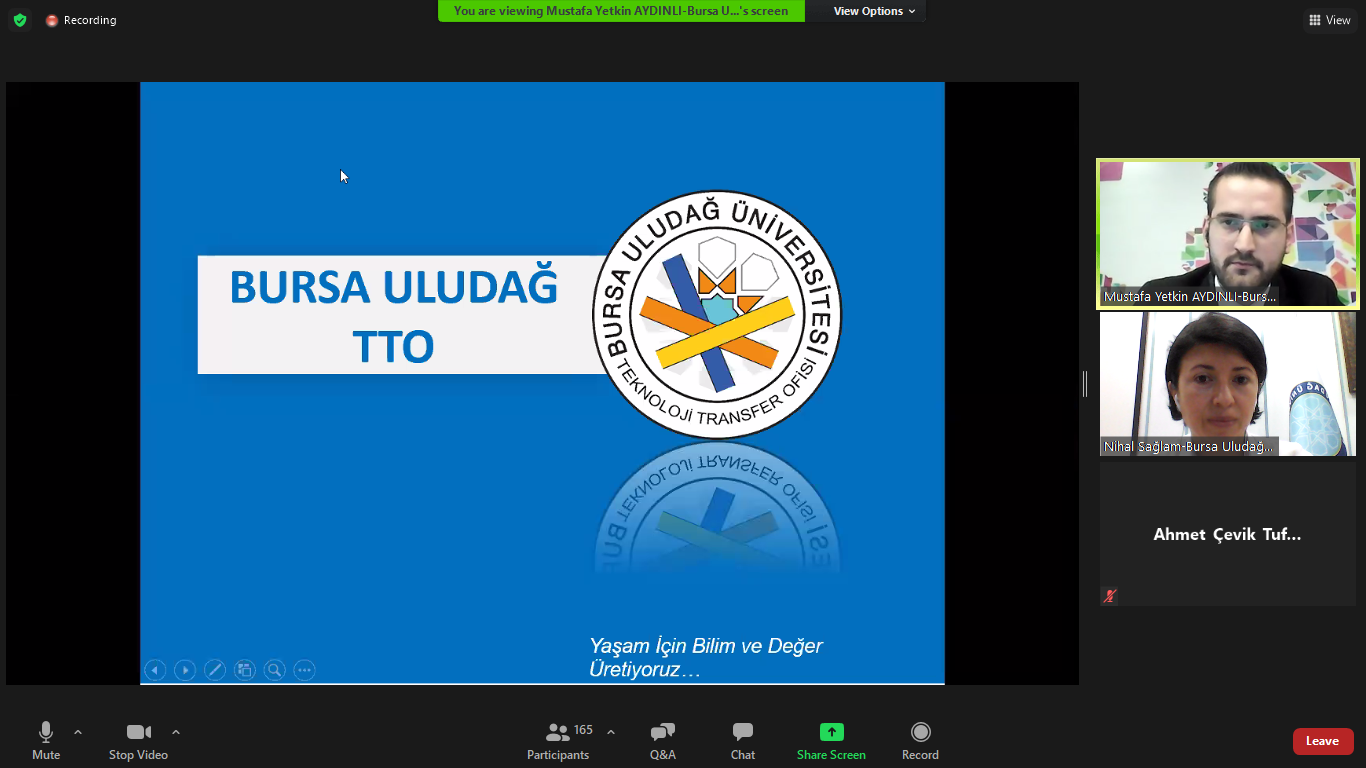Start recording with the Record button
The width and height of the screenshot is (1366, 768).
point(920,741)
